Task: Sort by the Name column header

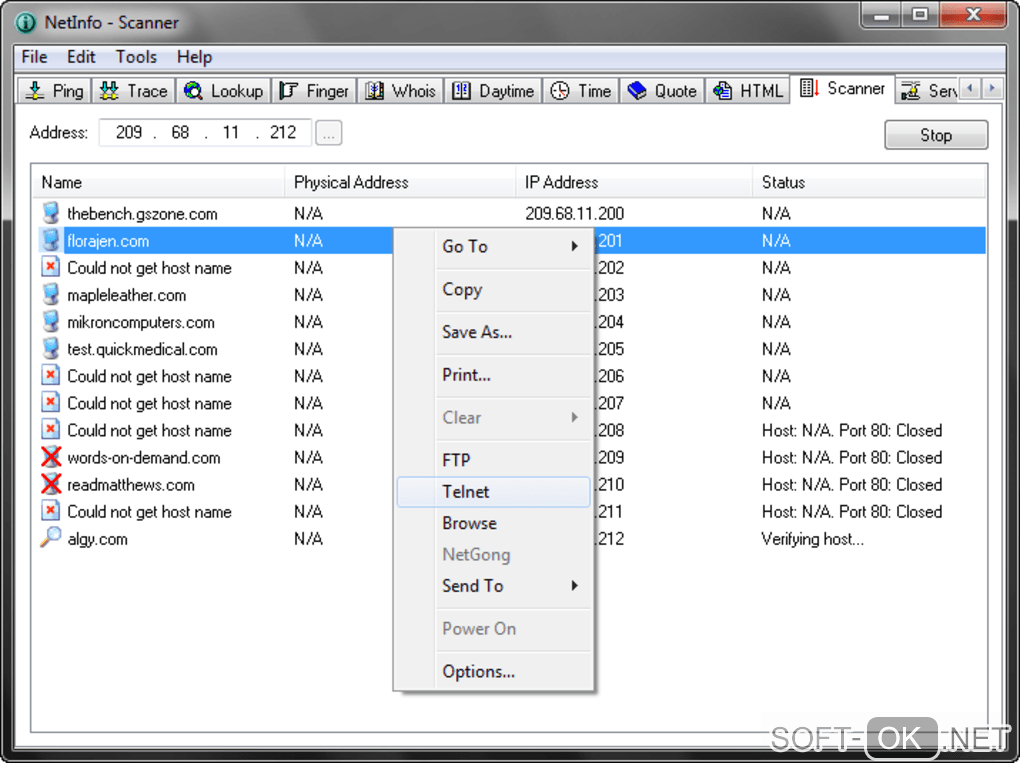Action: click(x=158, y=182)
